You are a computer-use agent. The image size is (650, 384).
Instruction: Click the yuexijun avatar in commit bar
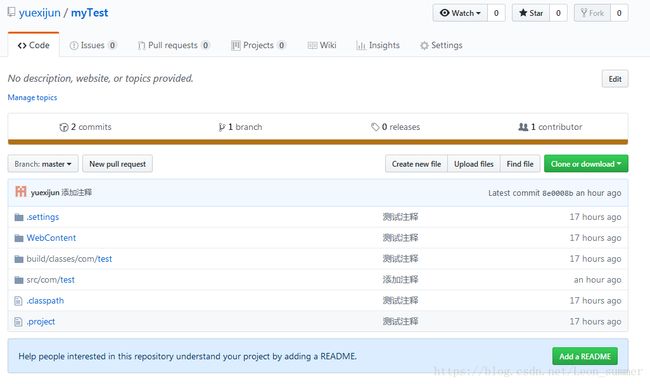click(x=21, y=192)
